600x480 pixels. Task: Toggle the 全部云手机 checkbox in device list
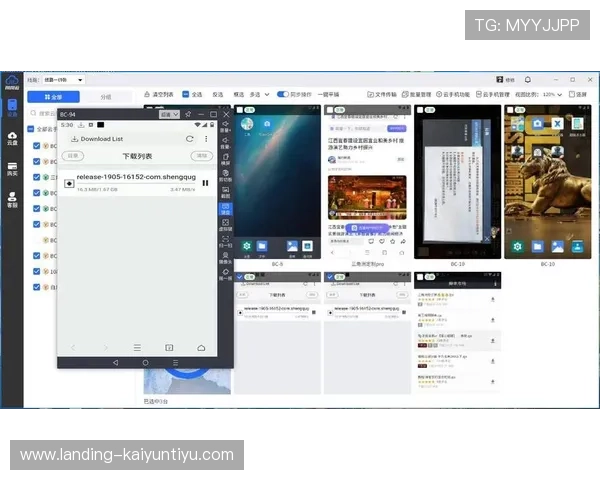32,129
